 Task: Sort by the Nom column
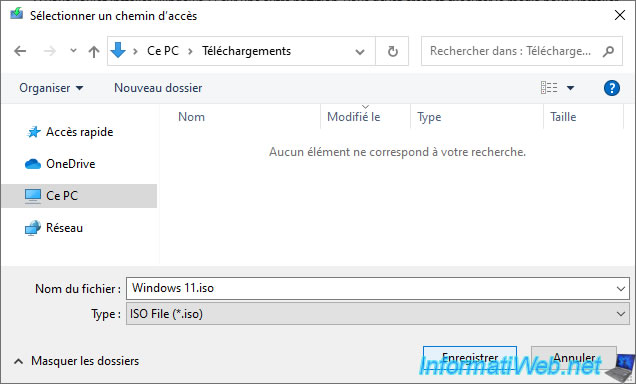(191, 117)
